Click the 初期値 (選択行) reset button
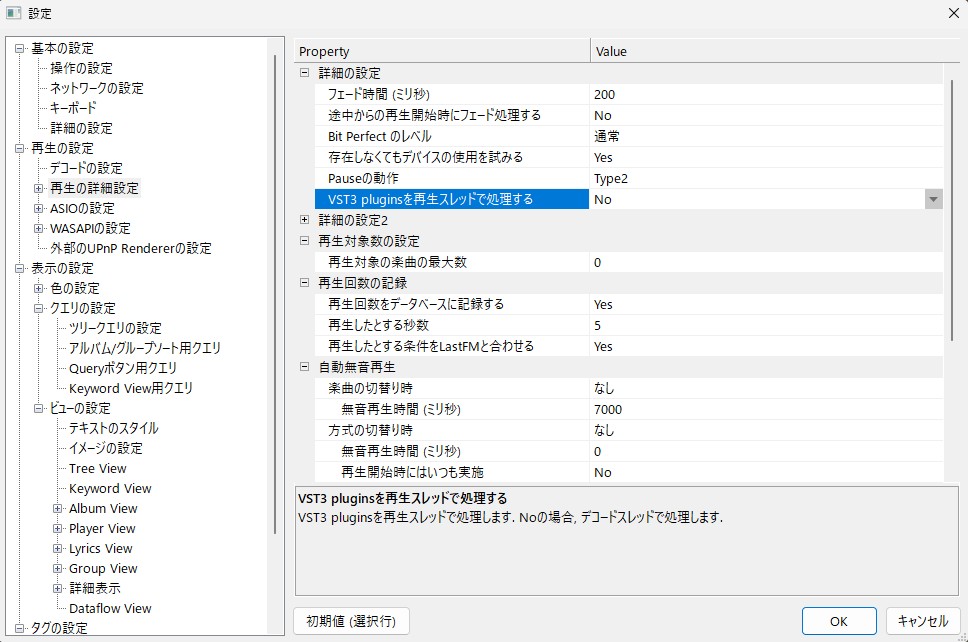The image size is (968, 642). [x=351, y=621]
